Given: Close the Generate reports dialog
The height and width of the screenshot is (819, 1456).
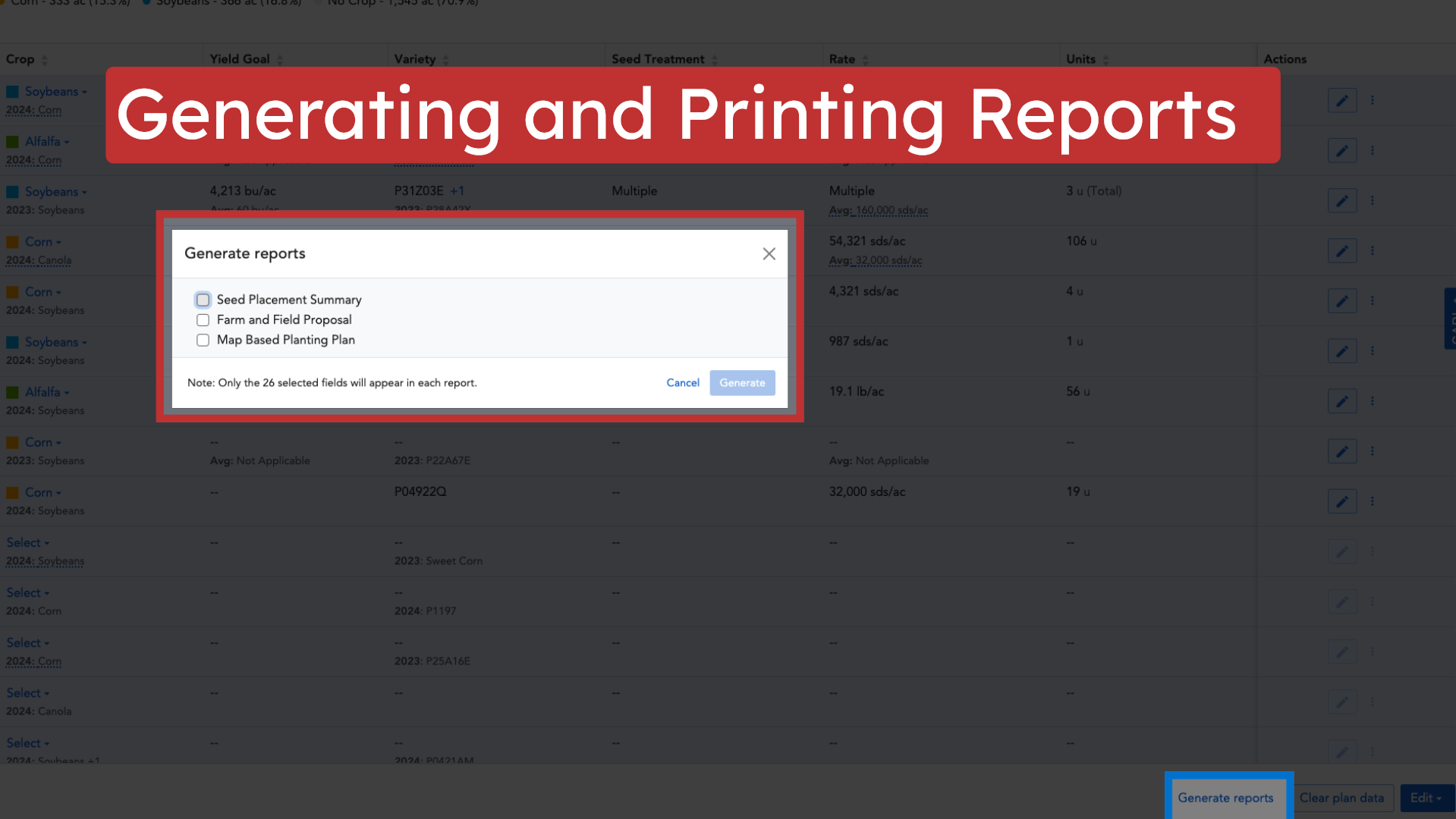Looking at the screenshot, I should click(769, 254).
